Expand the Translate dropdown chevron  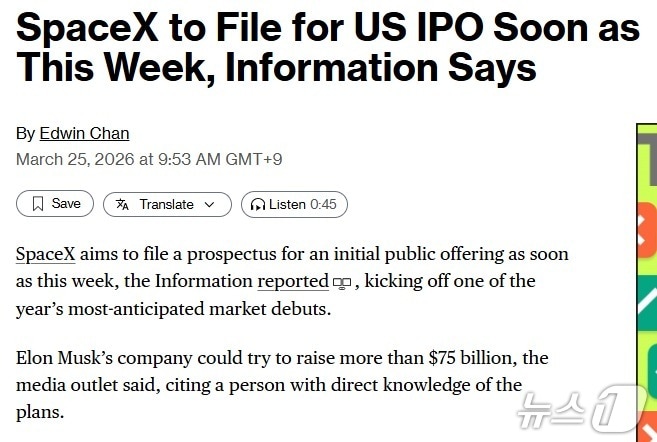coord(210,204)
